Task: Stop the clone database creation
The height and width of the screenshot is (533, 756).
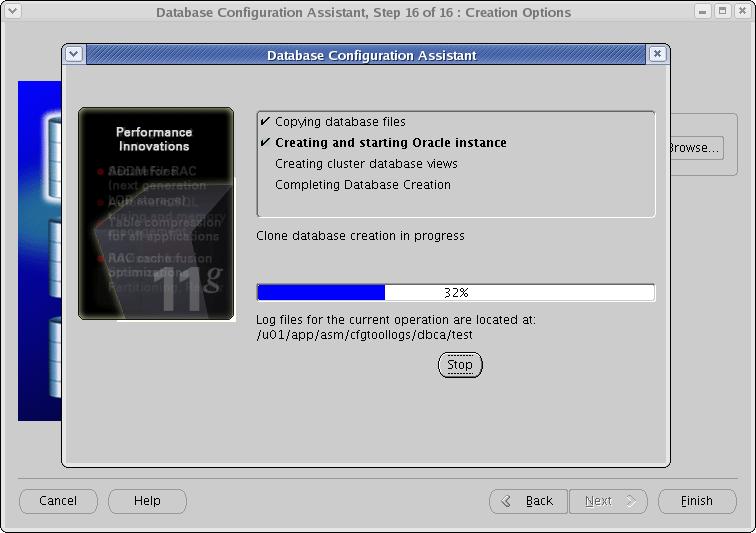Action: click(460, 365)
